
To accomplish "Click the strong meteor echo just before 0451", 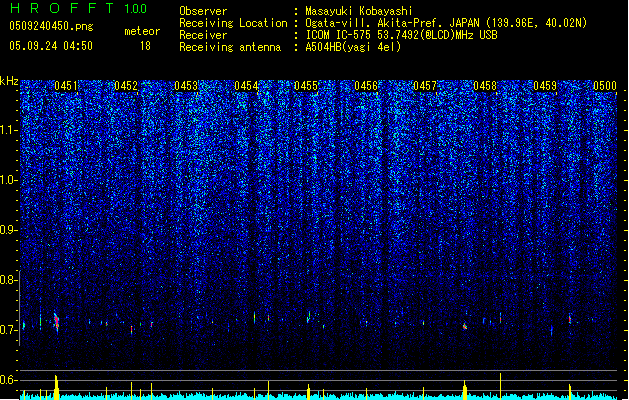I will pos(57,322).
